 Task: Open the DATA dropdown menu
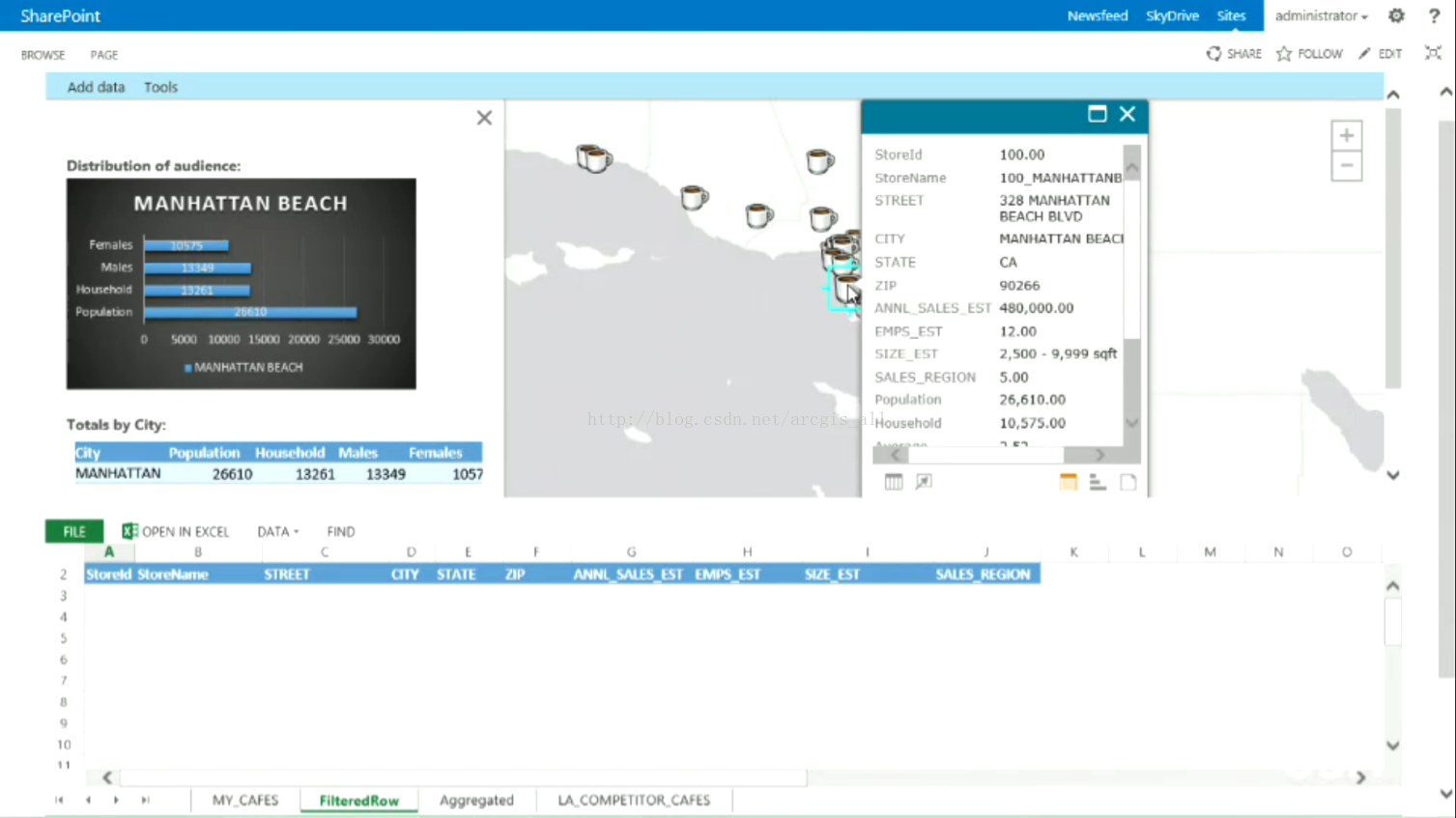pos(277,531)
